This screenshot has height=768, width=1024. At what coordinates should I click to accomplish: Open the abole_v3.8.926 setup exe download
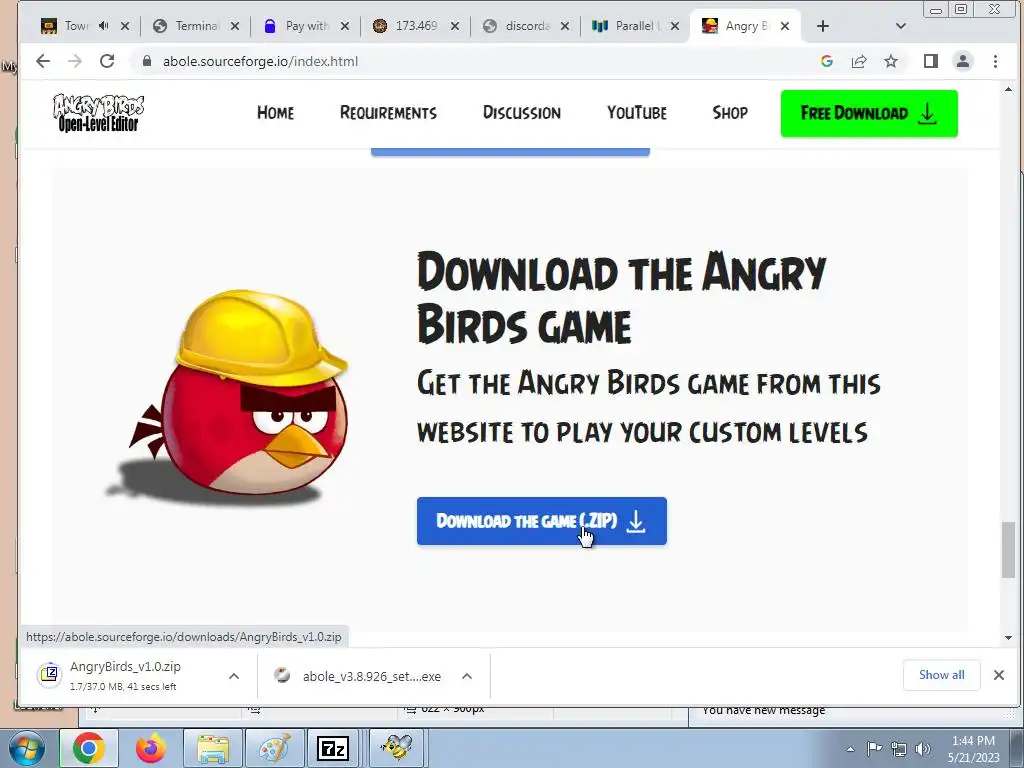click(x=372, y=677)
